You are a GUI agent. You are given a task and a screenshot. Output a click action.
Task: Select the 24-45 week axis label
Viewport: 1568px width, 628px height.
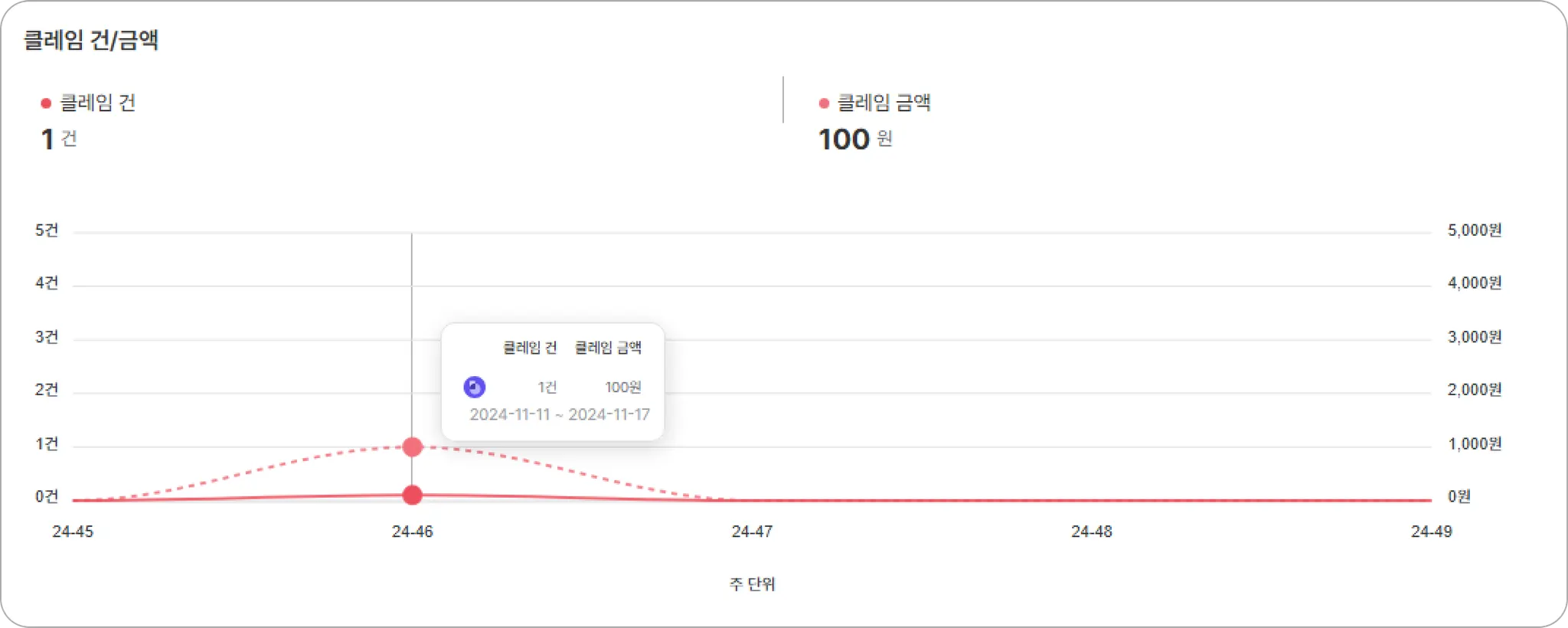tap(73, 532)
